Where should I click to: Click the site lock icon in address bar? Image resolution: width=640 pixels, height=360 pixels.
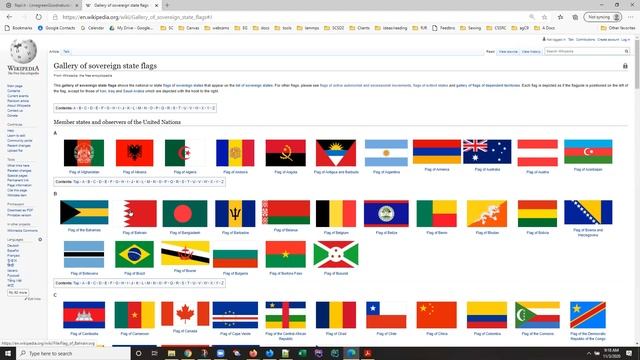coord(55,17)
